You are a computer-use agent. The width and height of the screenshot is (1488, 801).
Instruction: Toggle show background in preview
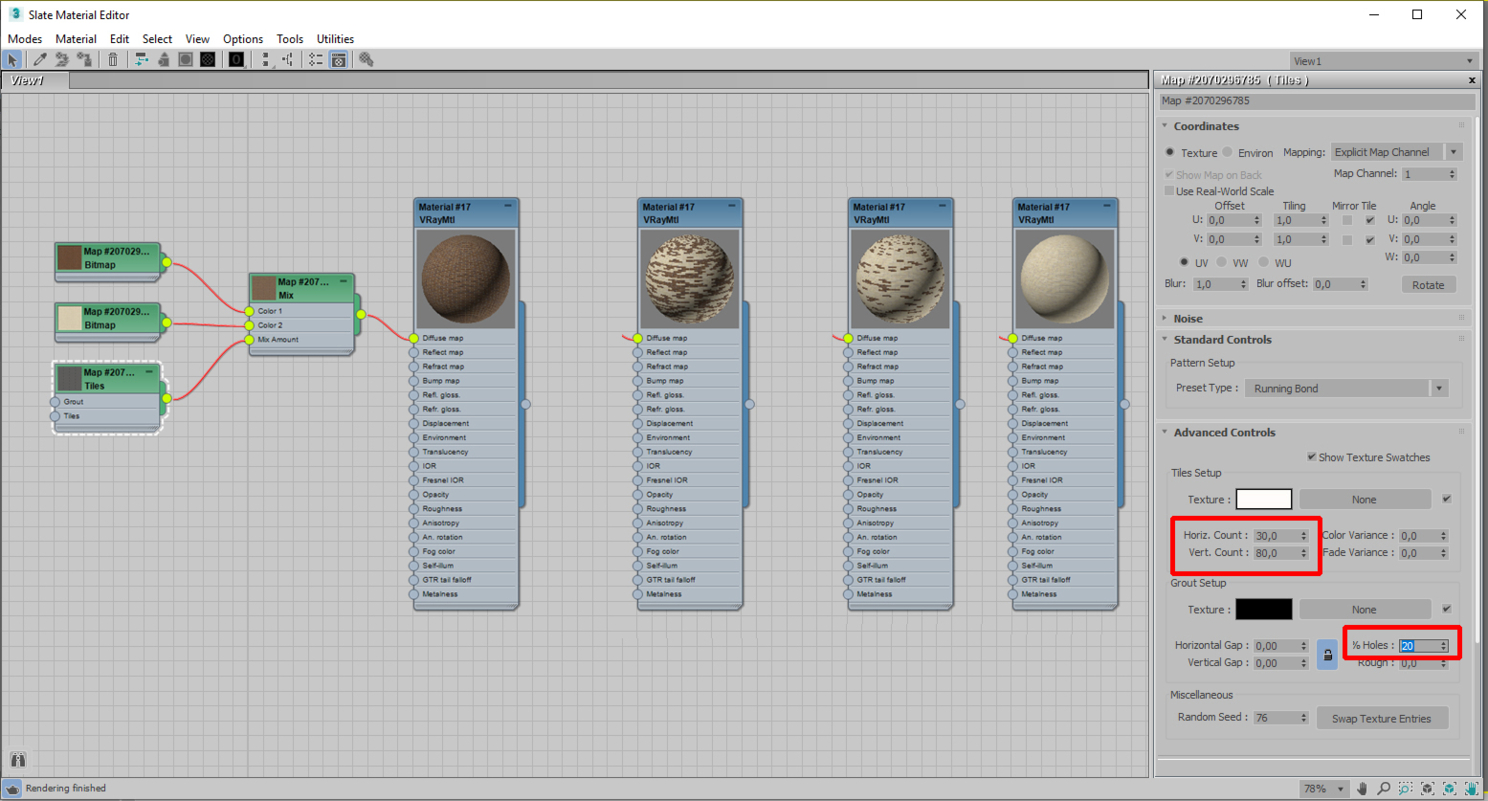pyautogui.click(x=207, y=60)
